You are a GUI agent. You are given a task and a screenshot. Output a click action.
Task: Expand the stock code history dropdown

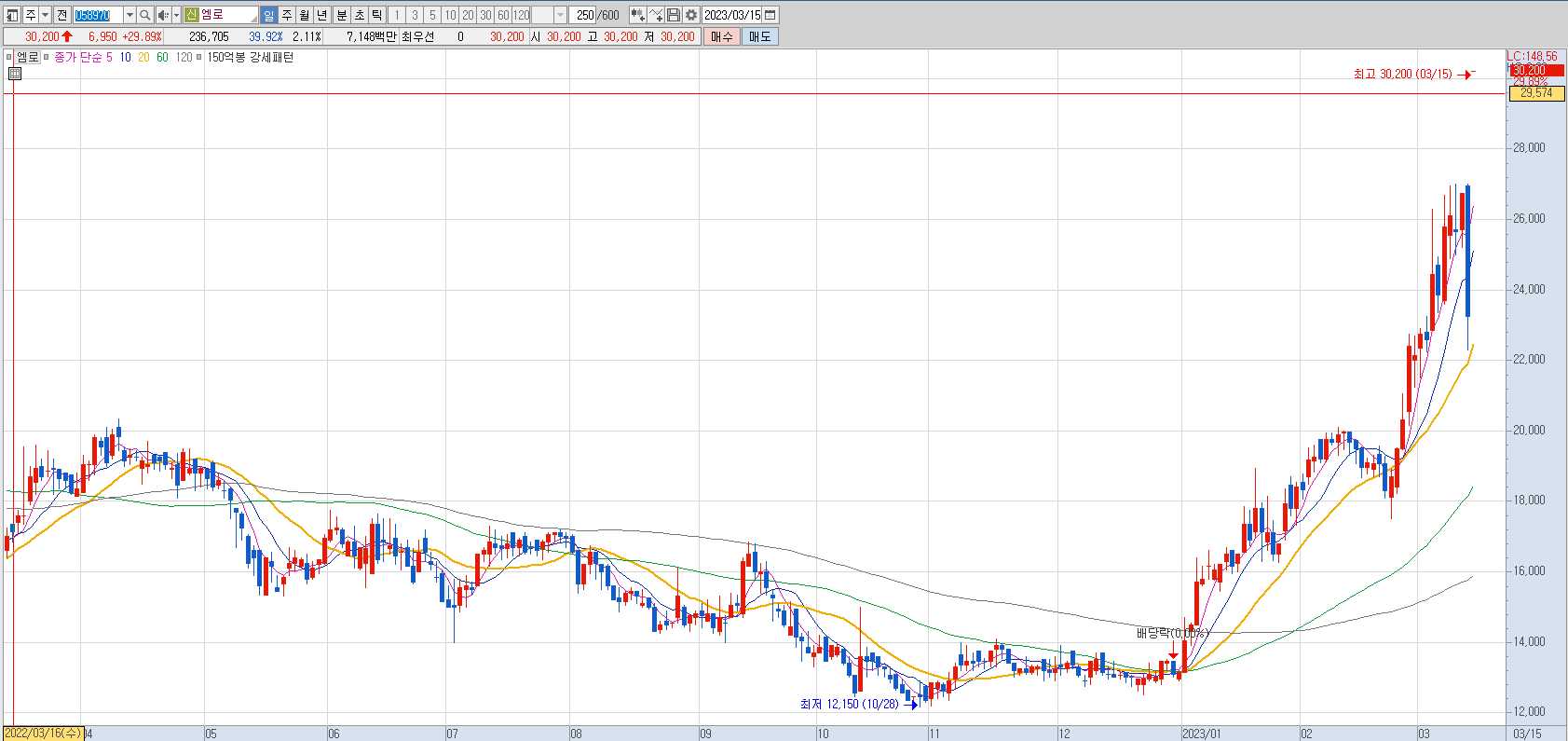[130, 15]
